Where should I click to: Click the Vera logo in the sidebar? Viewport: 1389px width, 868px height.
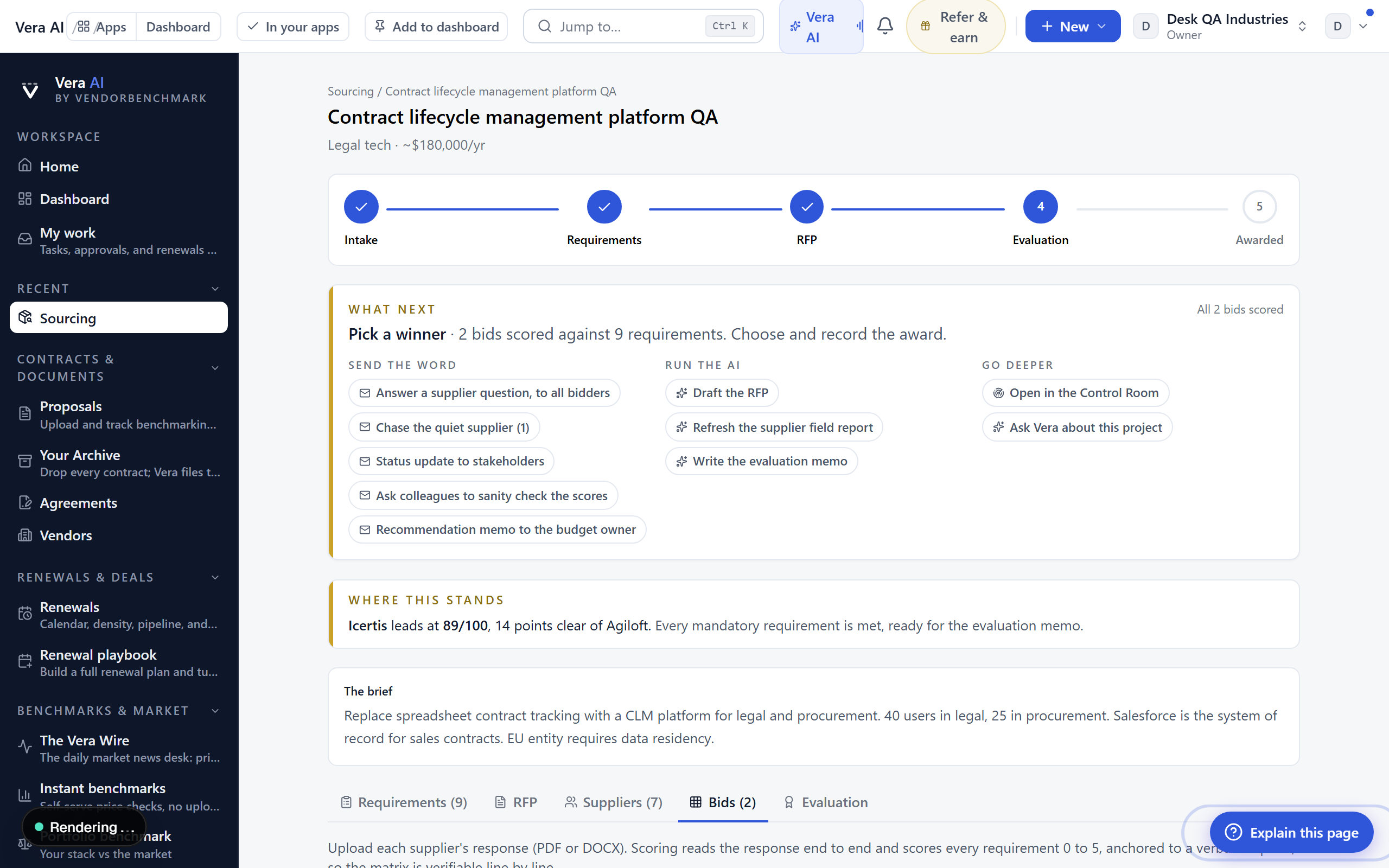pyautogui.click(x=30, y=90)
